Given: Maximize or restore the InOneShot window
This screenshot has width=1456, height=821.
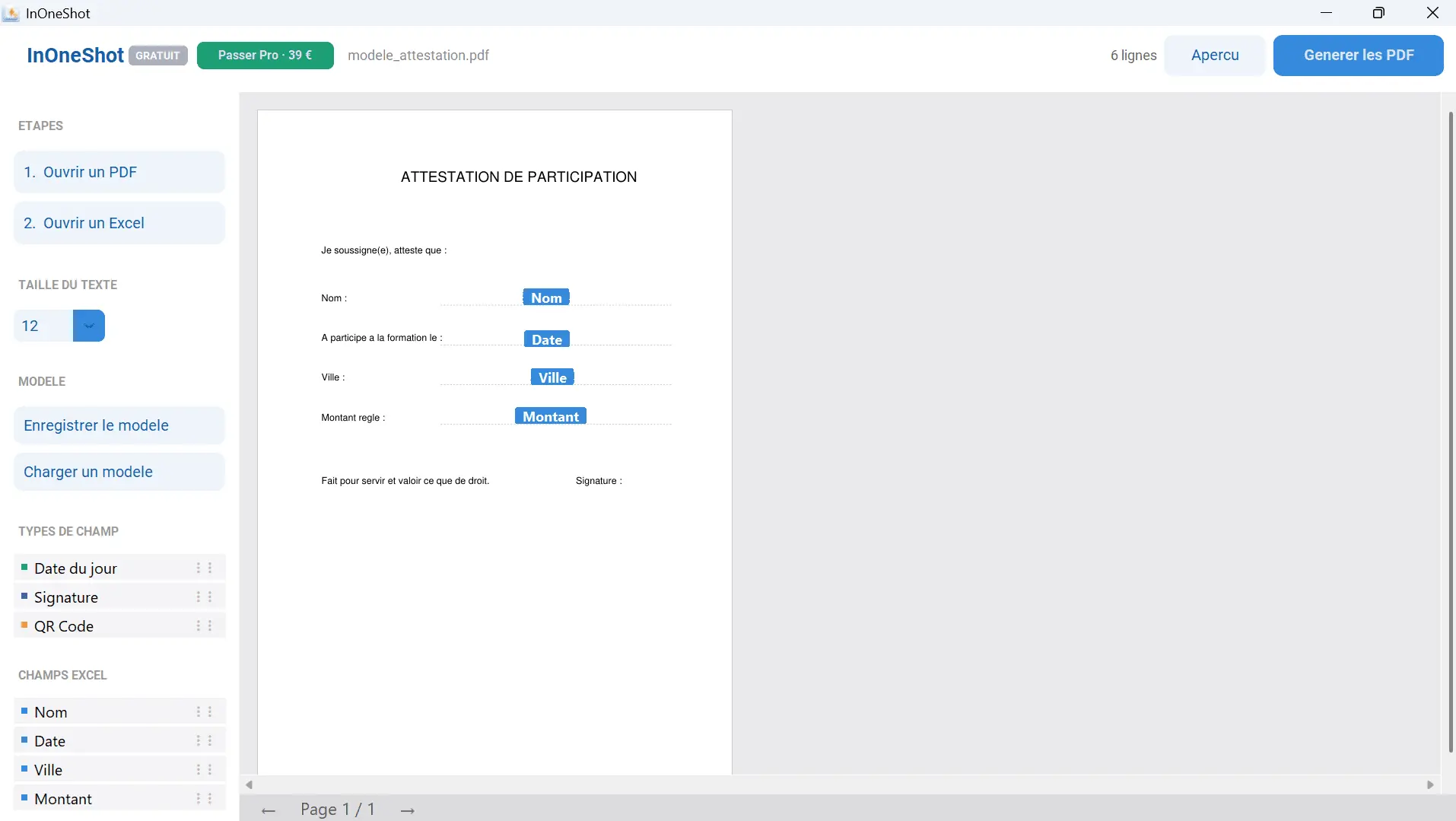Looking at the screenshot, I should 1378,13.
